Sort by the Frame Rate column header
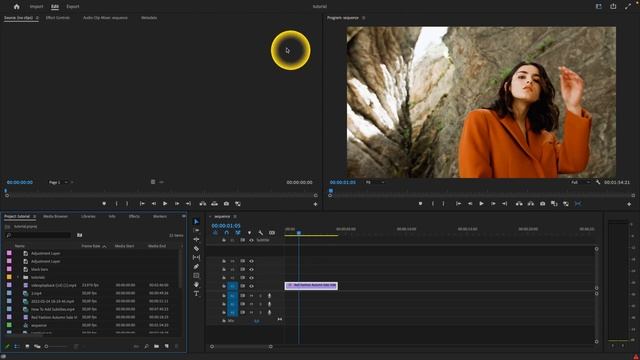This screenshot has width=640, height=360. (91, 246)
